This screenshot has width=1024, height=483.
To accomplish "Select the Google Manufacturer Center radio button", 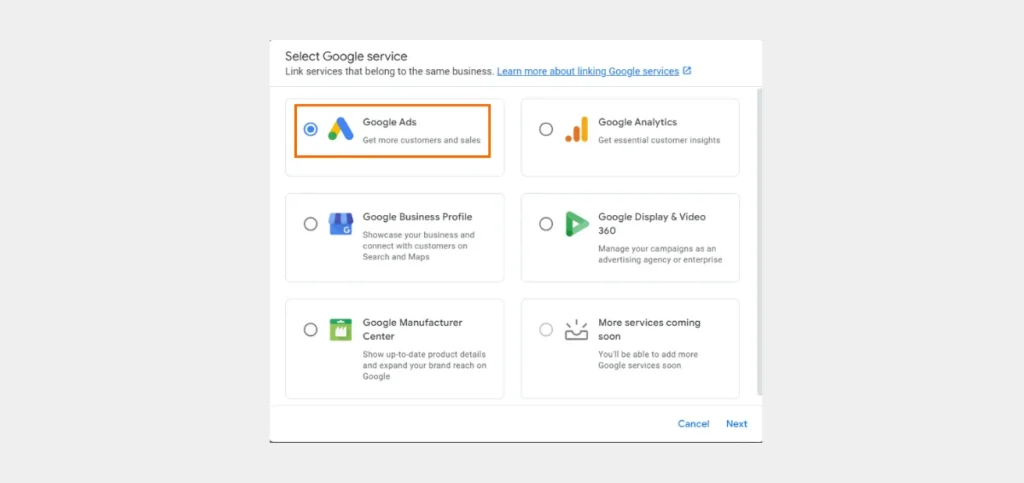I will pyautogui.click(x=311, y=330).
